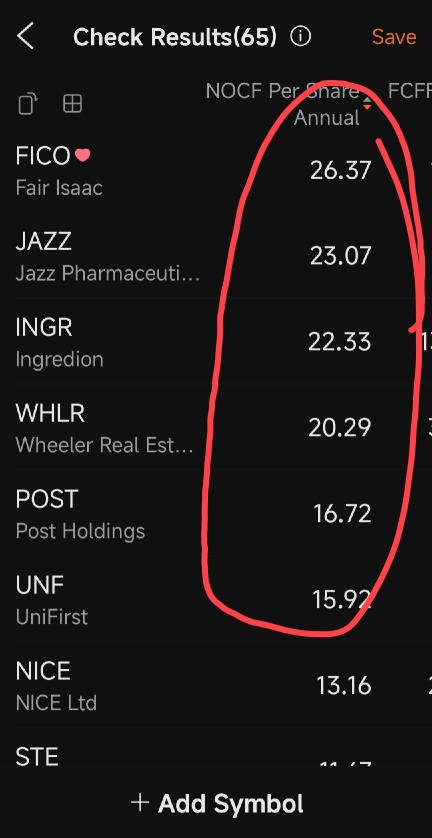432x838 pixels.
Task: Click the copy list icon
Action: (x=28, y=104)
